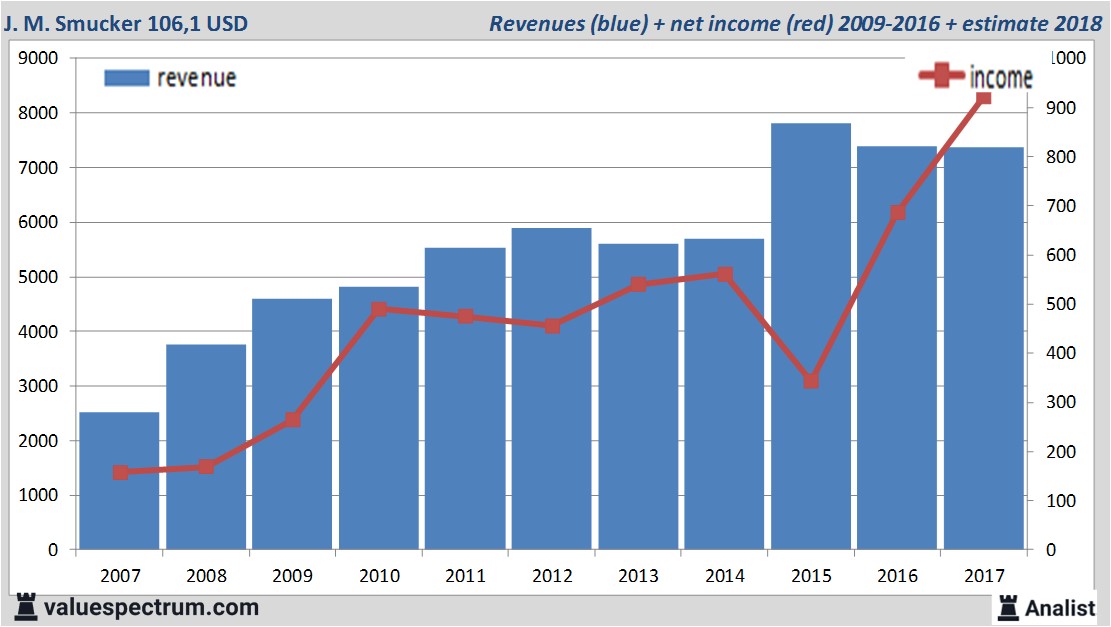Click the 2015 x-axis year label
Screen dimensions: 1111x627
click(x=811, y=576)
